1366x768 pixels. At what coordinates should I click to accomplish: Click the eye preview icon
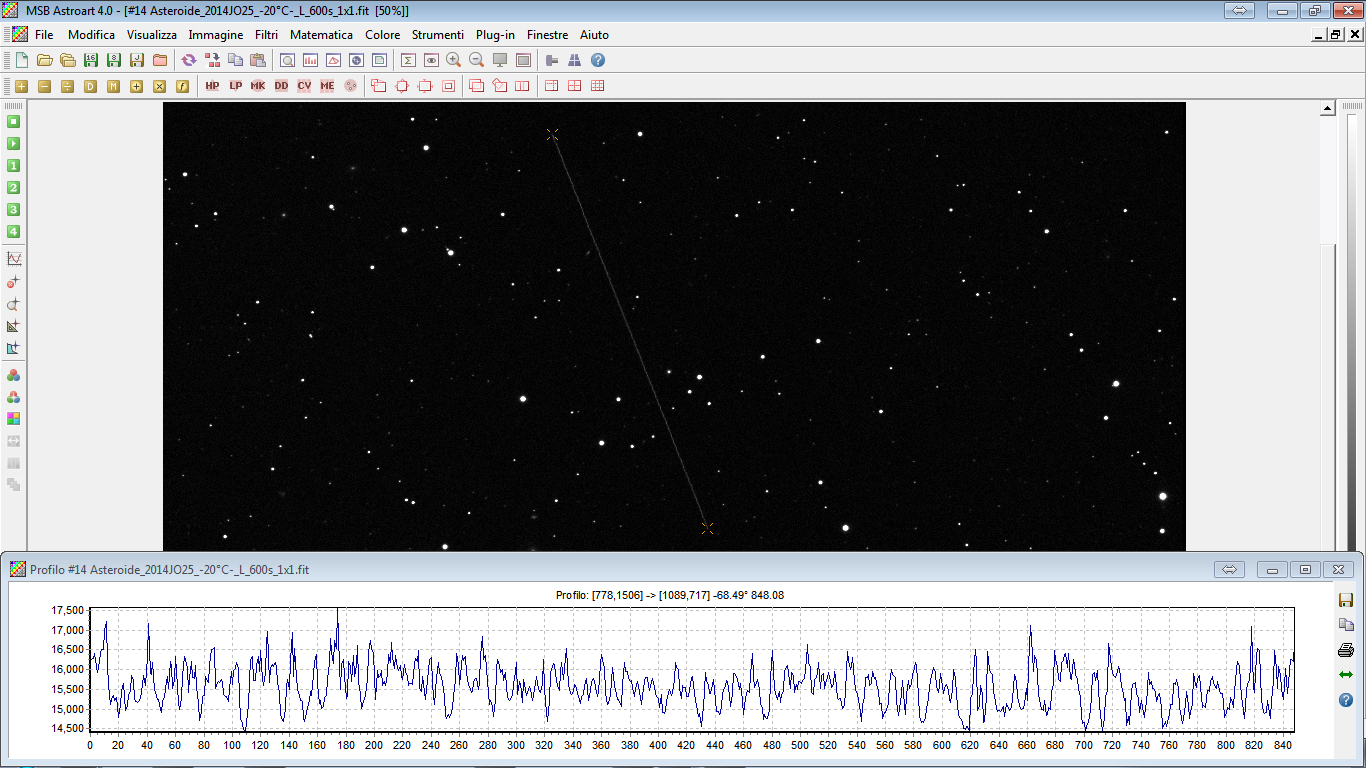click(x=431, y=60)
